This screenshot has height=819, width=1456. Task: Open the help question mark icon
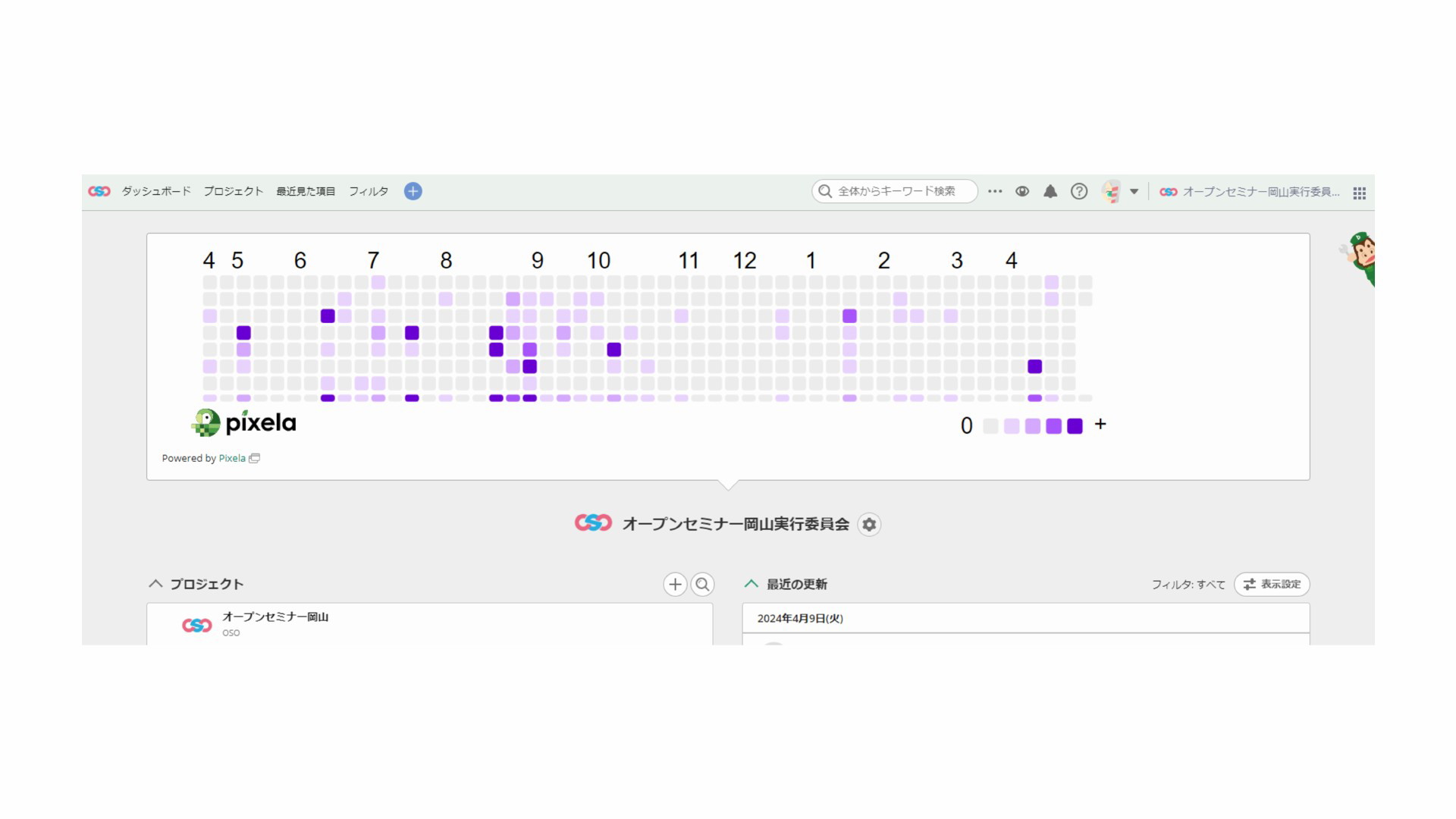[1079, 191]
